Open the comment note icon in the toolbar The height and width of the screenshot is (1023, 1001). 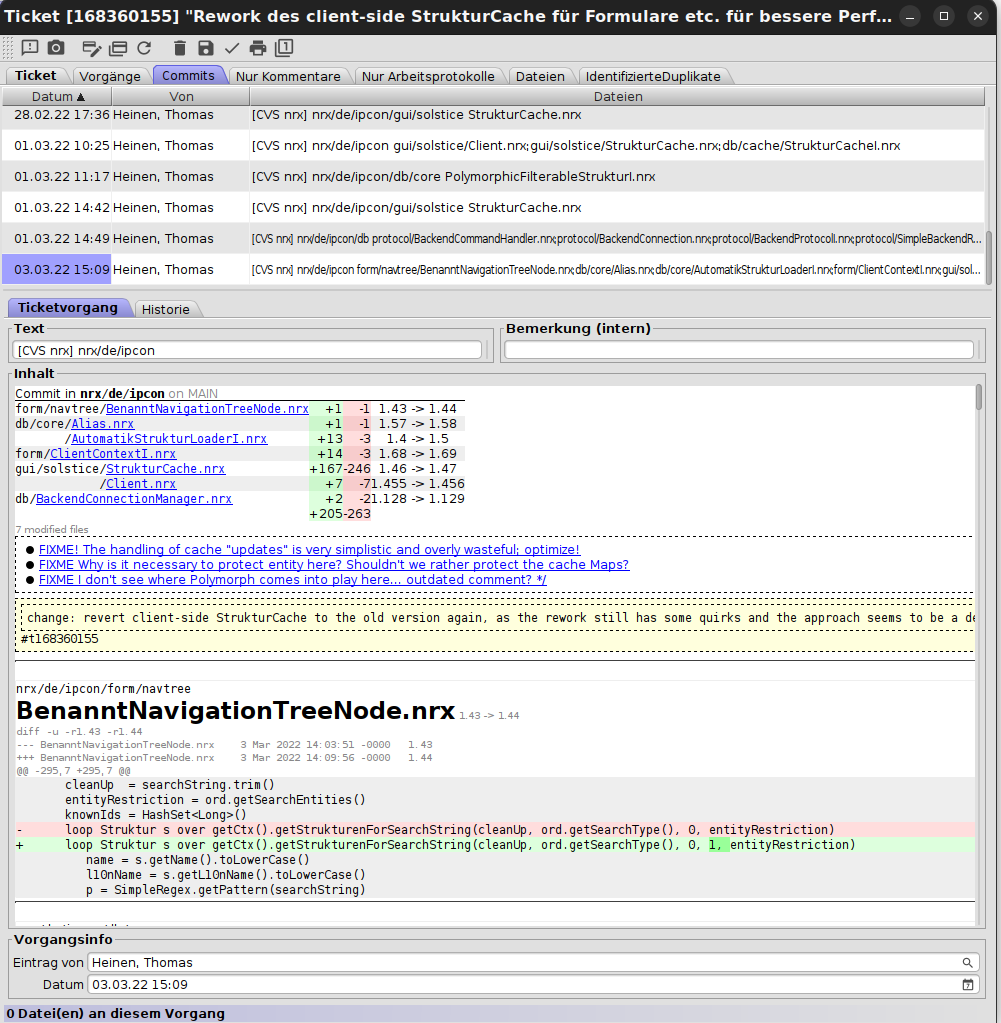30,47
